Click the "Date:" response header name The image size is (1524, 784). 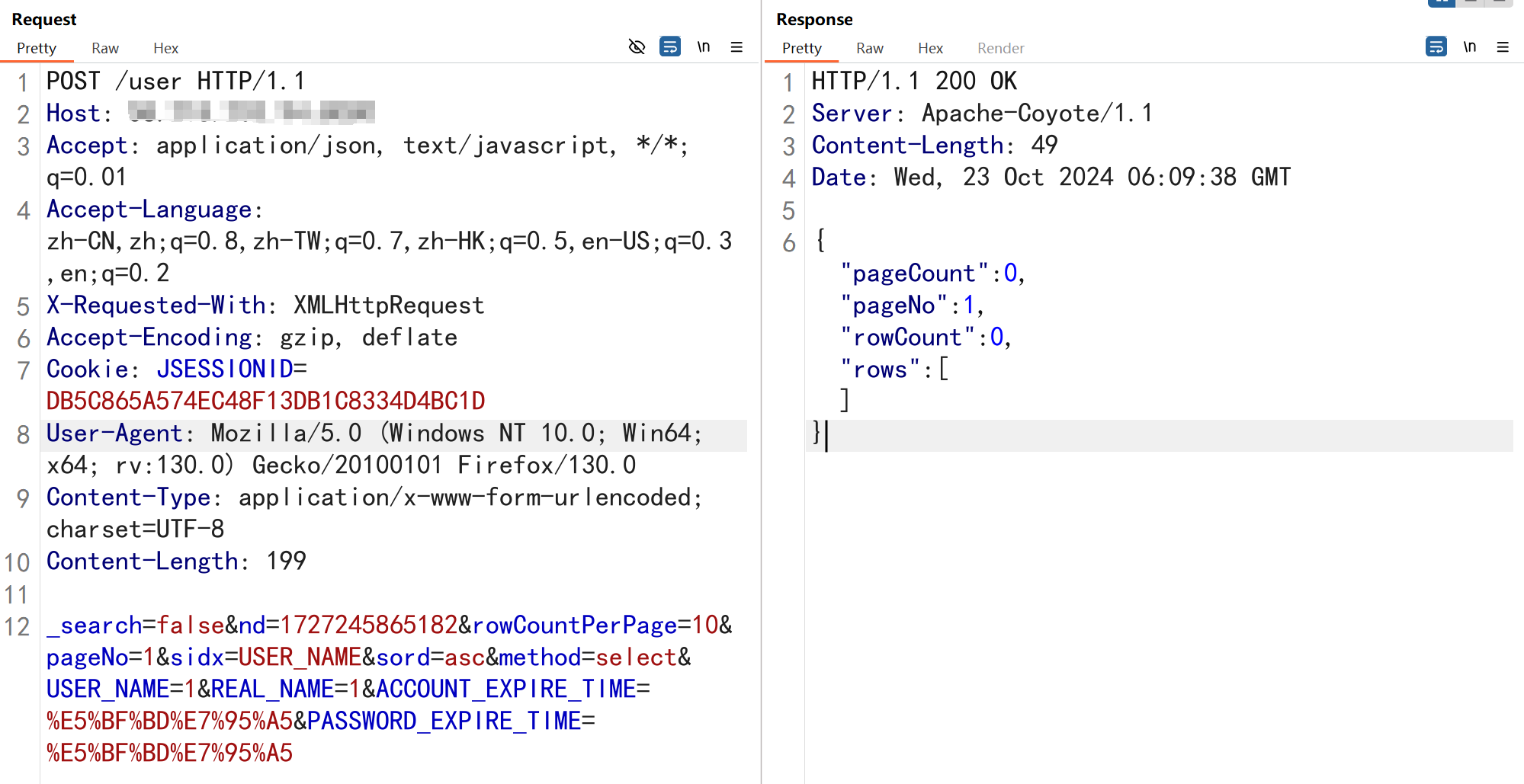[845, 177]
